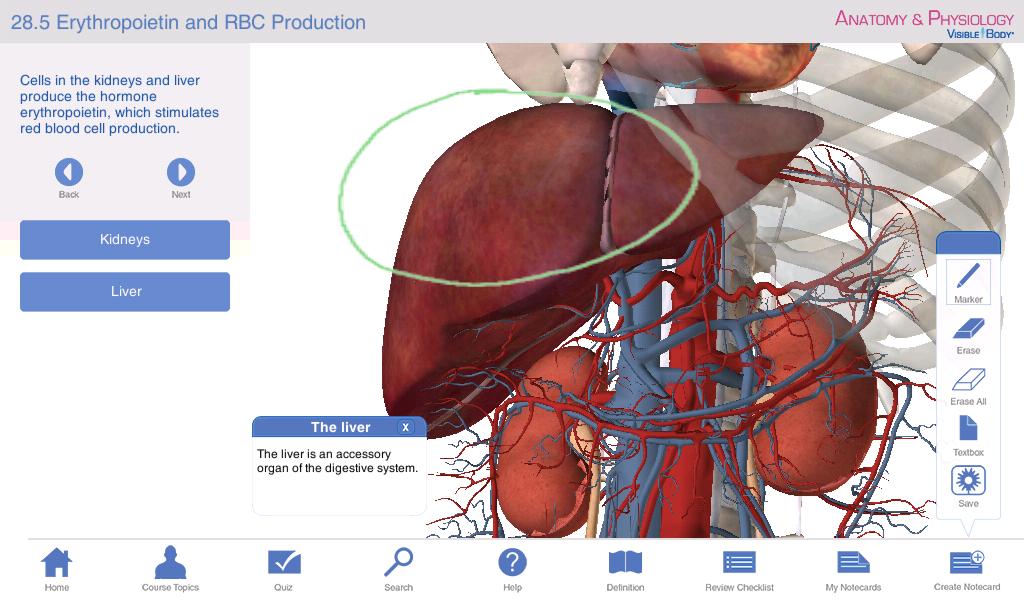Start the Quiz
Viewport: 1024px width, 600px height.
pos(283,569)
